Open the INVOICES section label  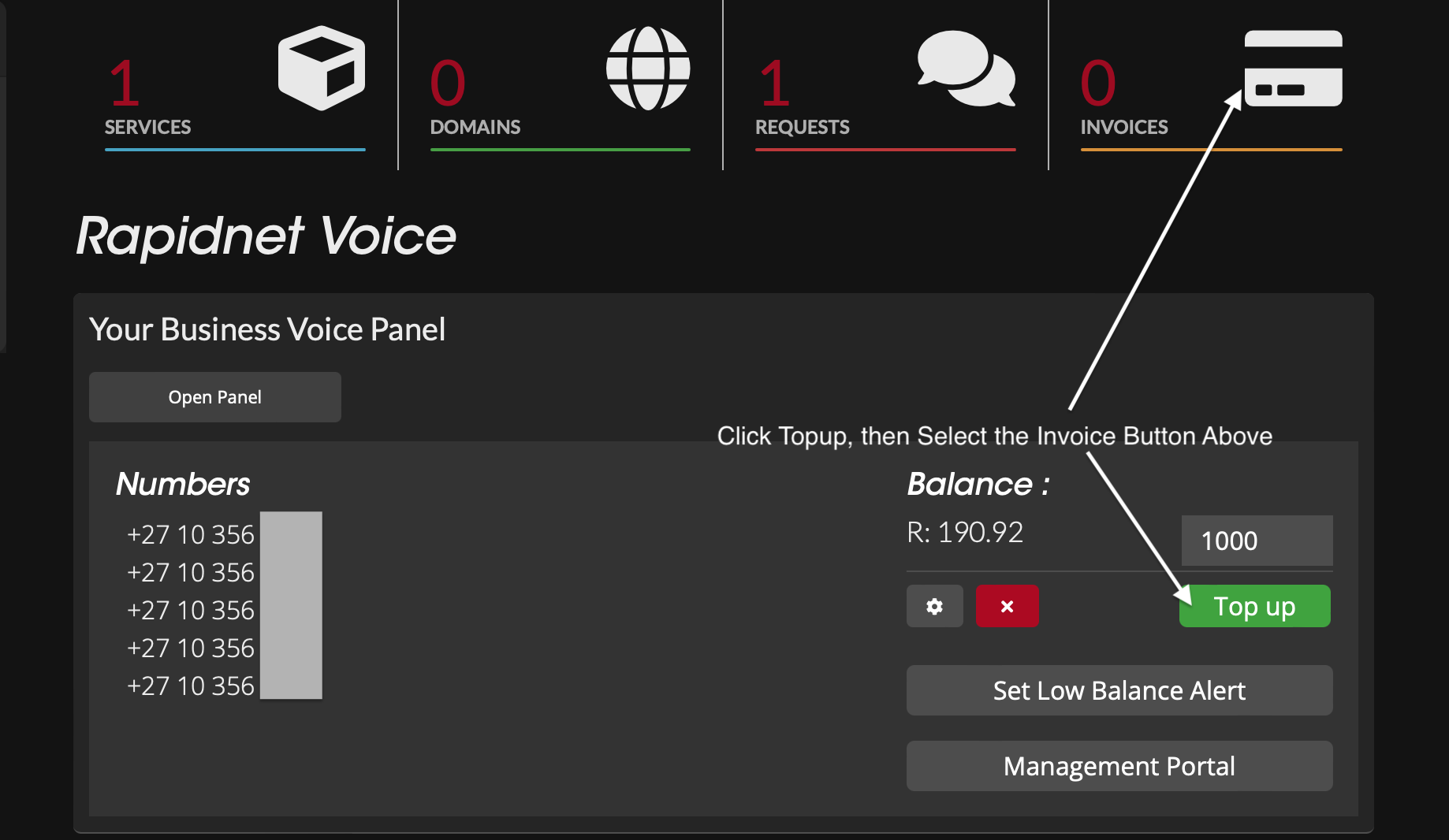pos(1124,127)
